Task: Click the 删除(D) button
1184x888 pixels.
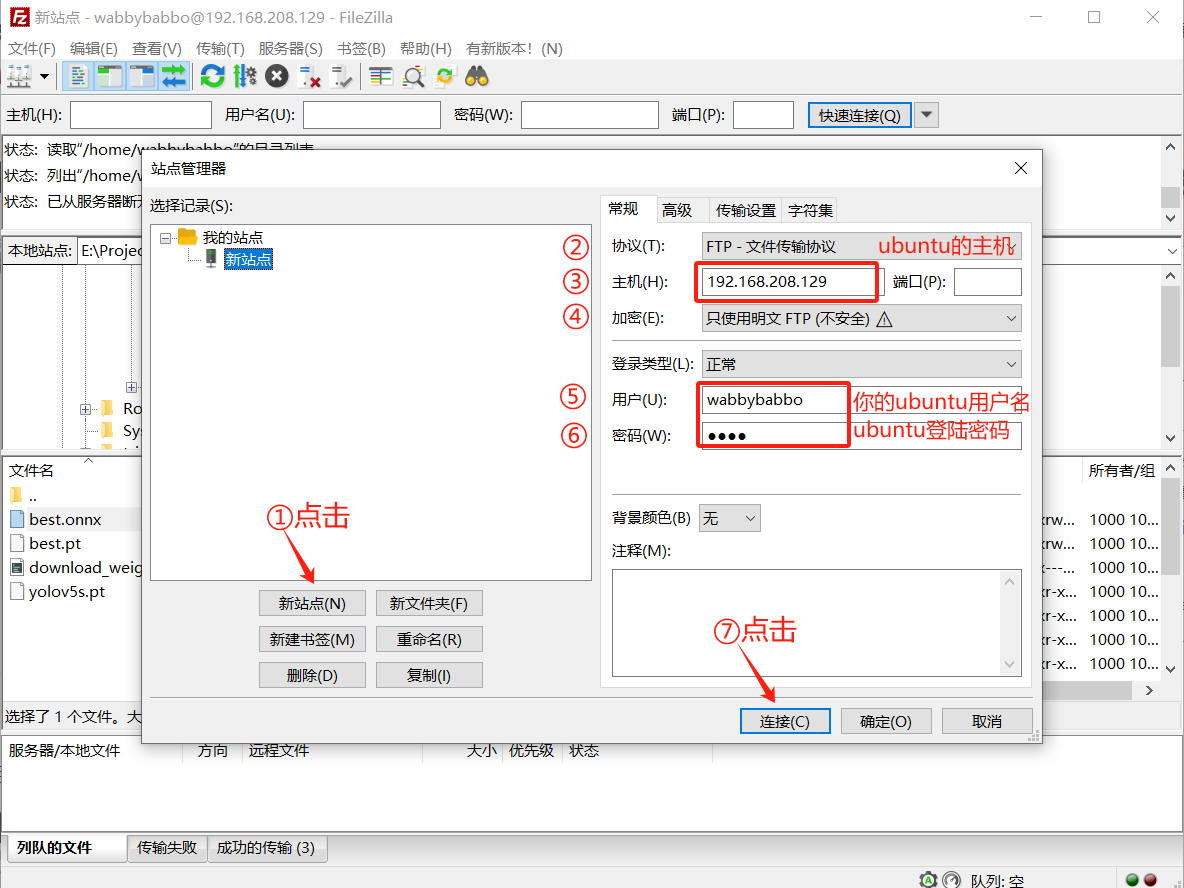Action: 312,675
